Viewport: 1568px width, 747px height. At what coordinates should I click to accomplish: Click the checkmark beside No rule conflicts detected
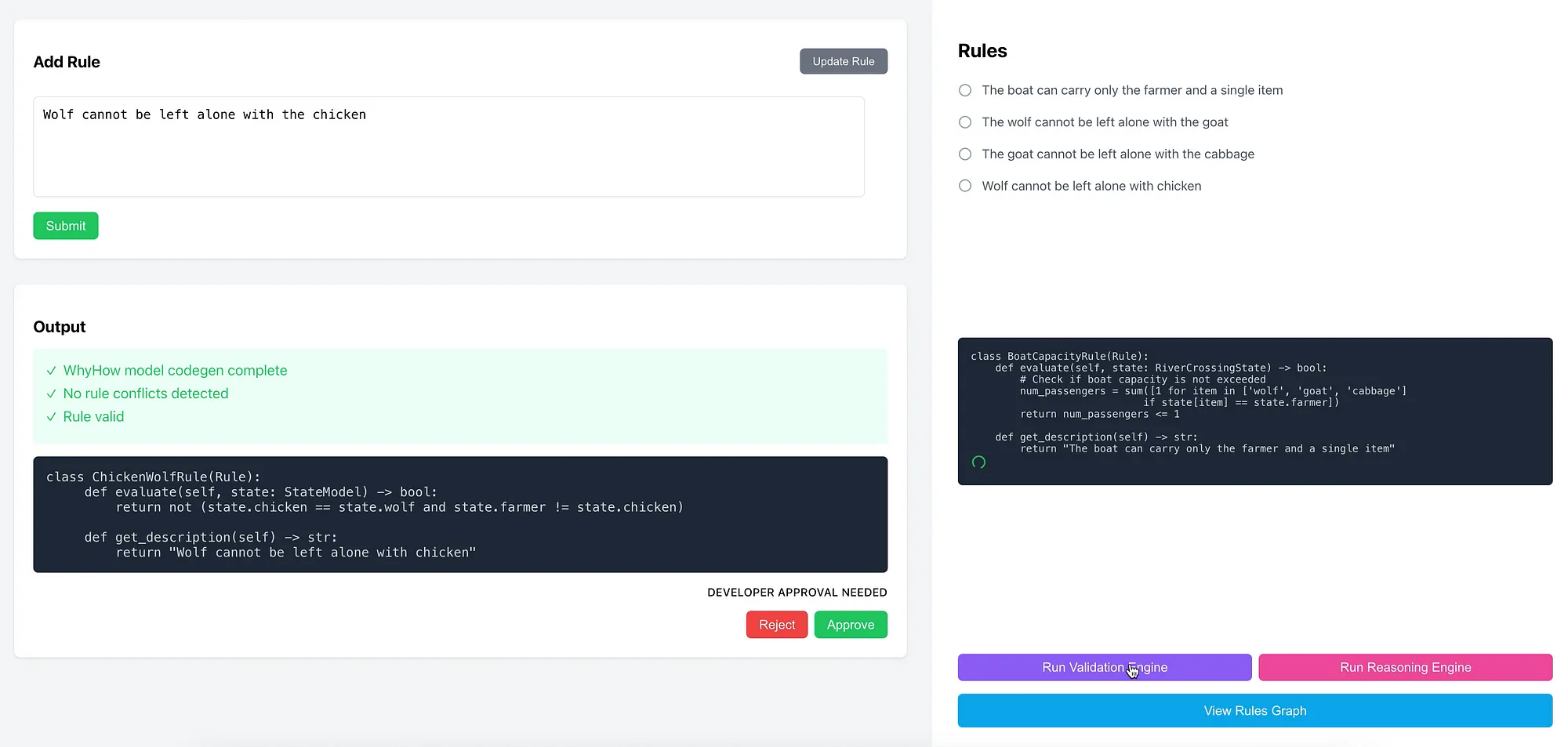click(51, 393)
